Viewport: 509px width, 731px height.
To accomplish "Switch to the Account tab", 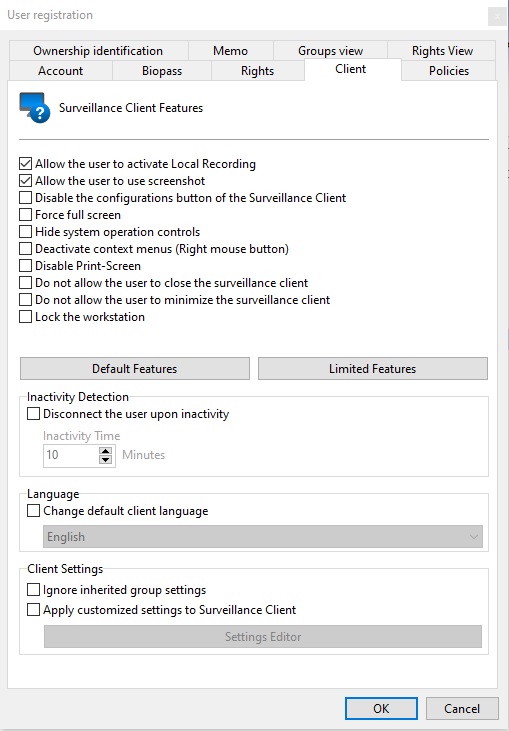I will (x=61, y=71).
